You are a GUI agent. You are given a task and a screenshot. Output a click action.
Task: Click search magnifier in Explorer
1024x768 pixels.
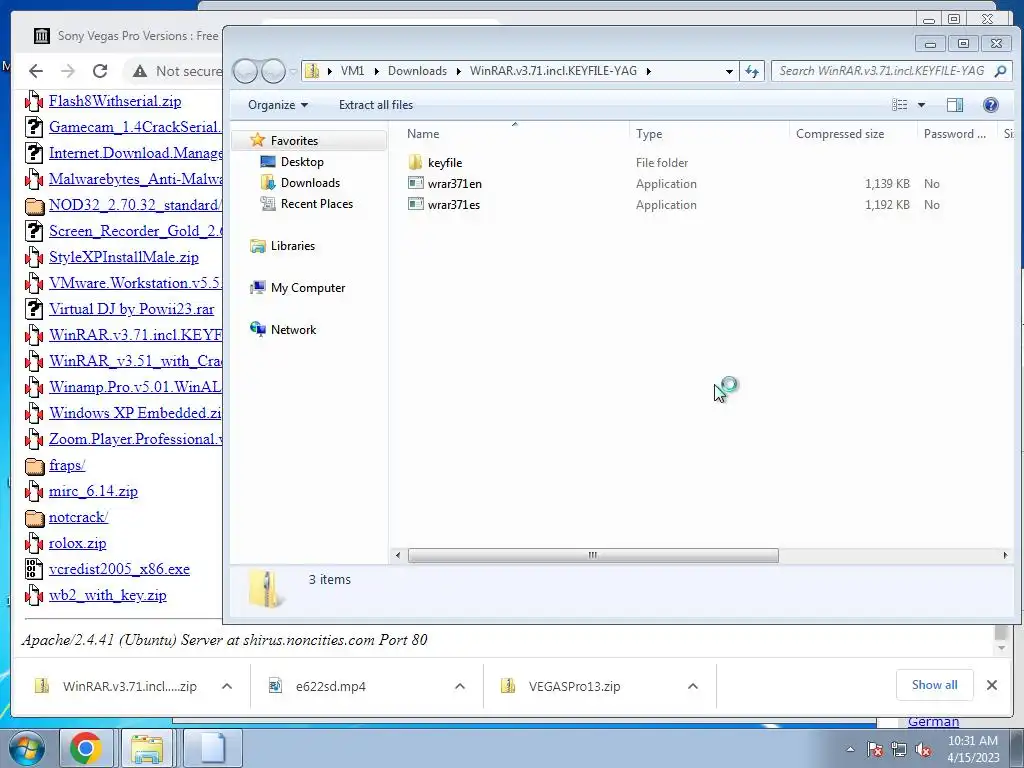1000,71
